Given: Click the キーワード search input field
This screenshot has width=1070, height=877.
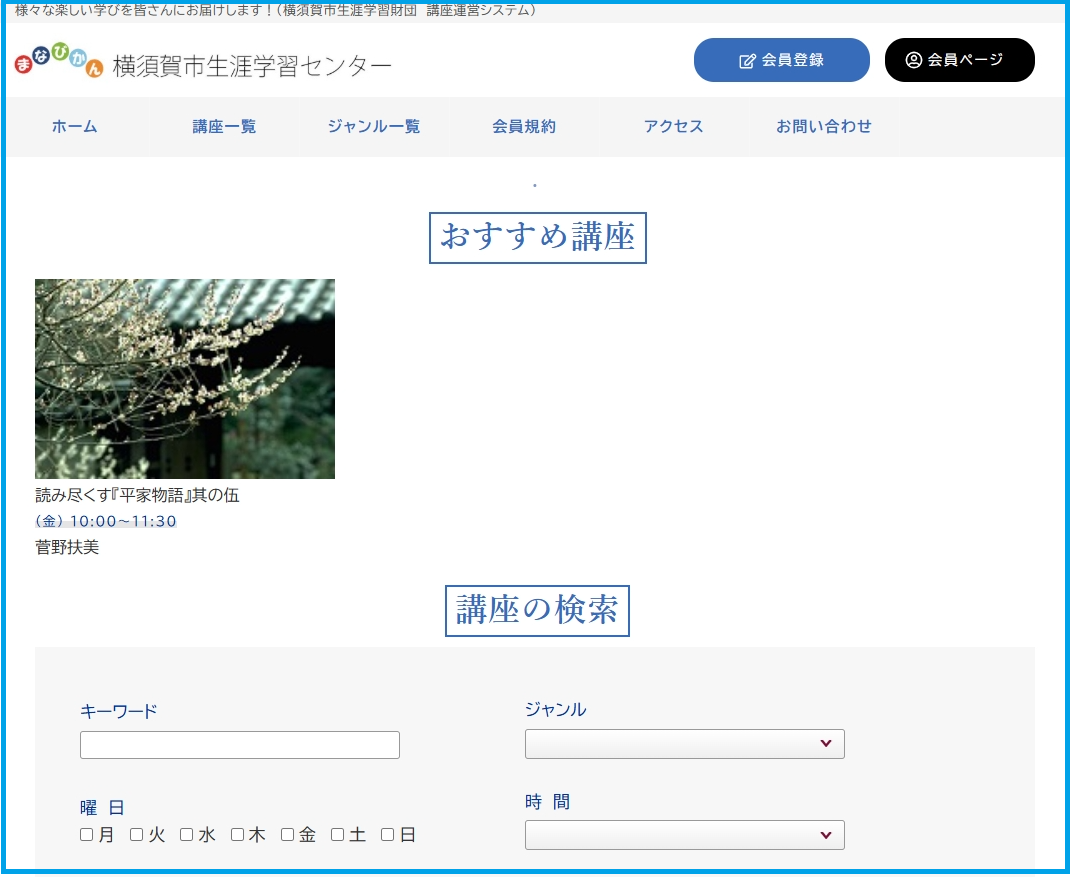Looking at the screenshot, I should pyautogui.click(x=239, y=745).
